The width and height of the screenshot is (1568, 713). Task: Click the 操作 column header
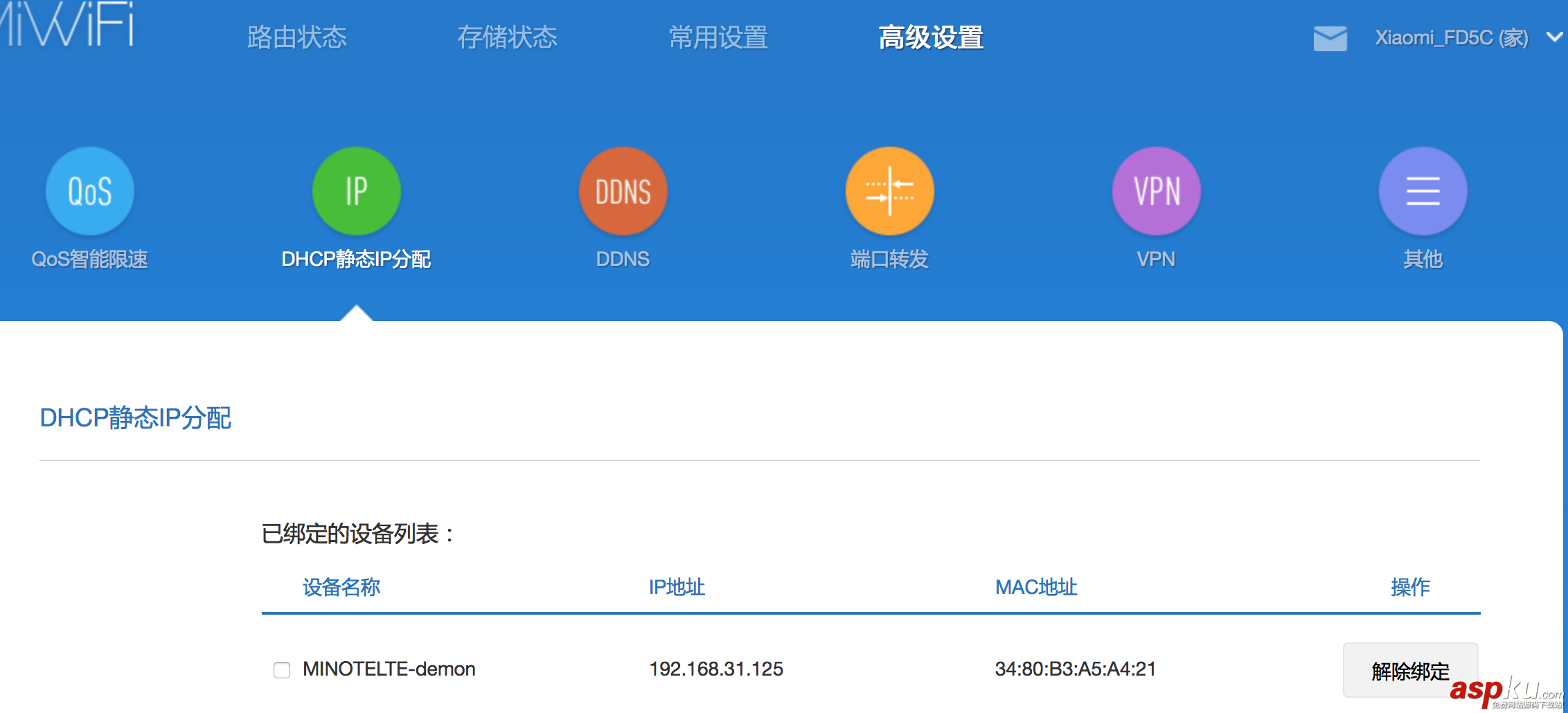1411,587
